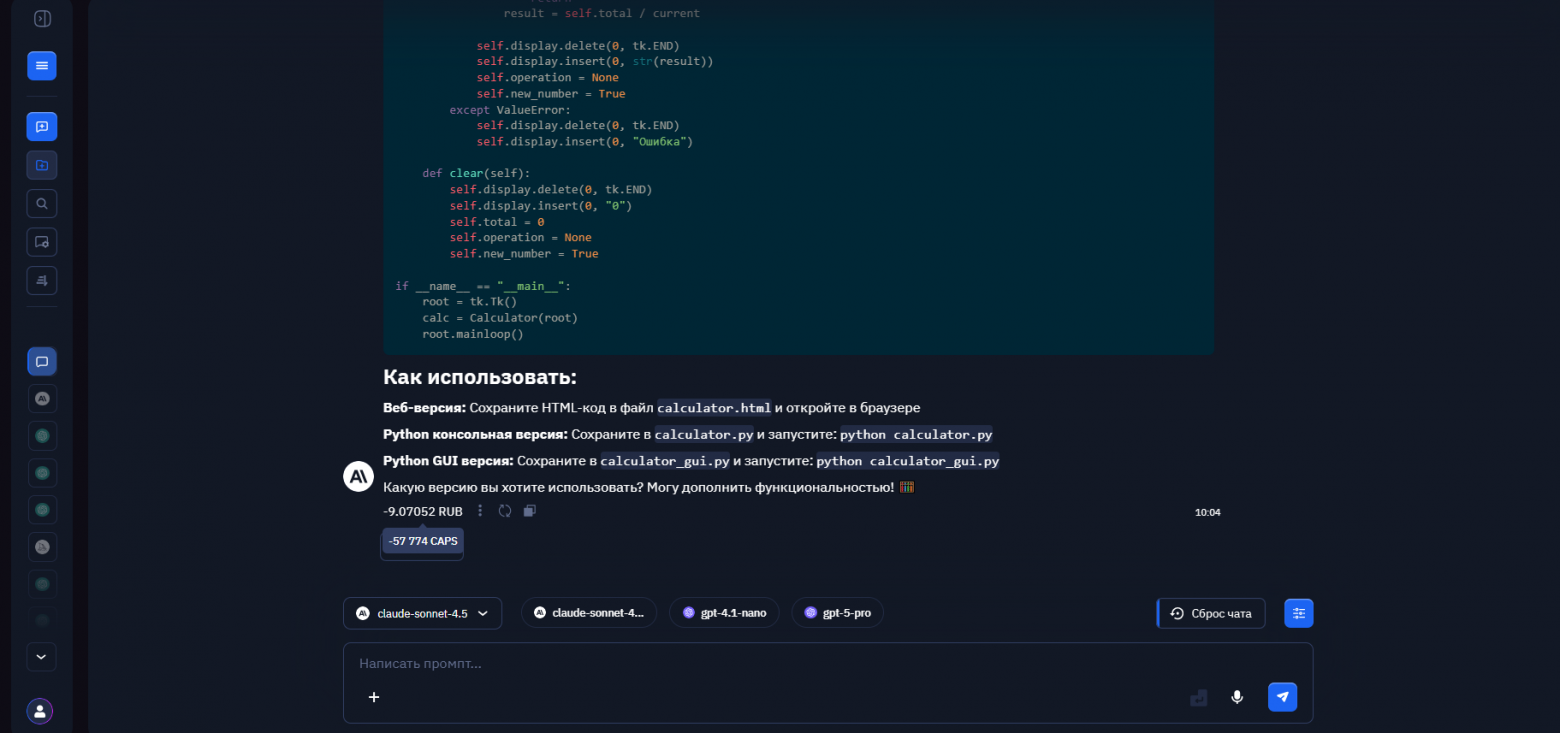Toggle the sidebar panel icon at top
This screenshot has height=733, width=1560.
(x=42, y=19)
